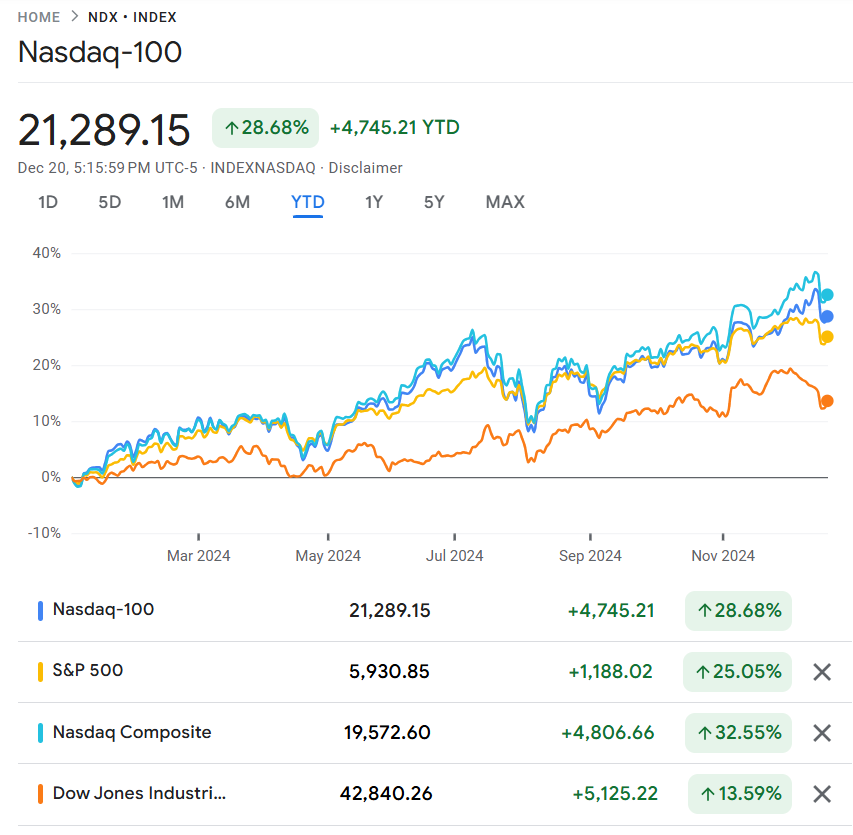The width and height of the screenshot is (853, 835).
Task: Click the +4,745.21 YTD text
Action: pyautogui.click(x=395, y=128)
